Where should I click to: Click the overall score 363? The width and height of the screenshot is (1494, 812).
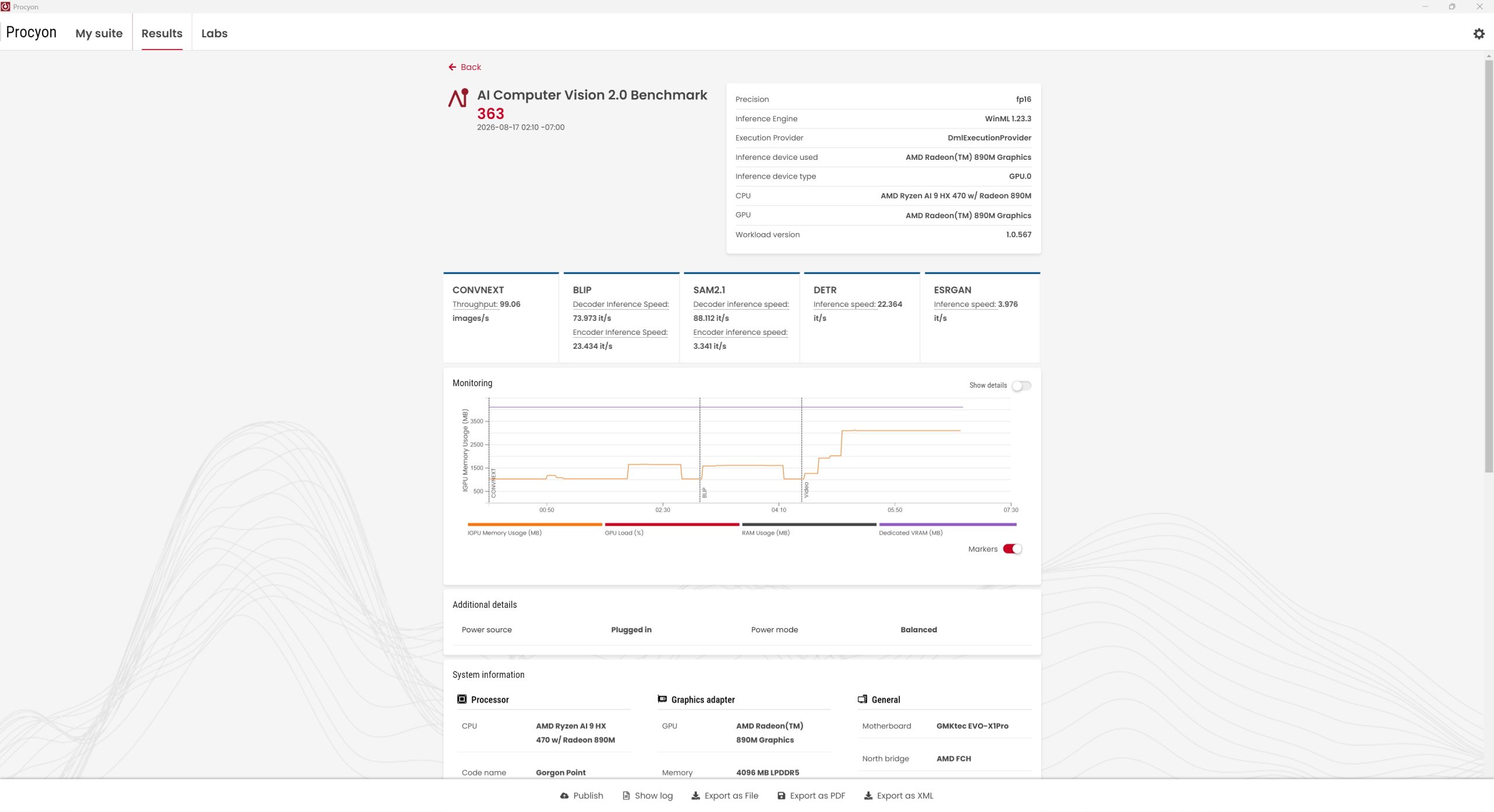click(x=490, y=114)
